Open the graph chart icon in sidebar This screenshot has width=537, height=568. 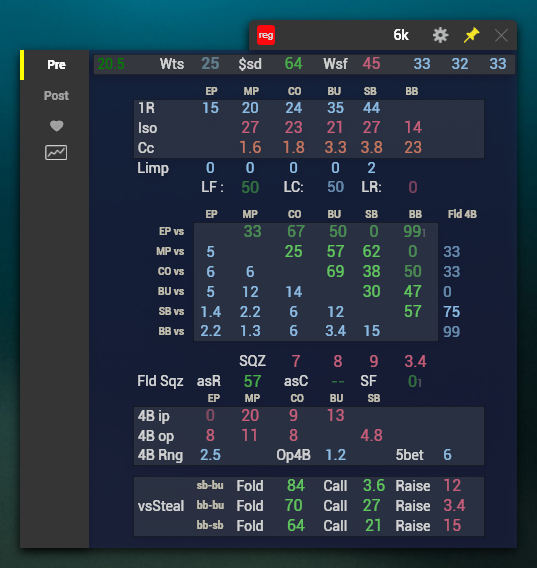pyautogui.click(x=56, y=153)
